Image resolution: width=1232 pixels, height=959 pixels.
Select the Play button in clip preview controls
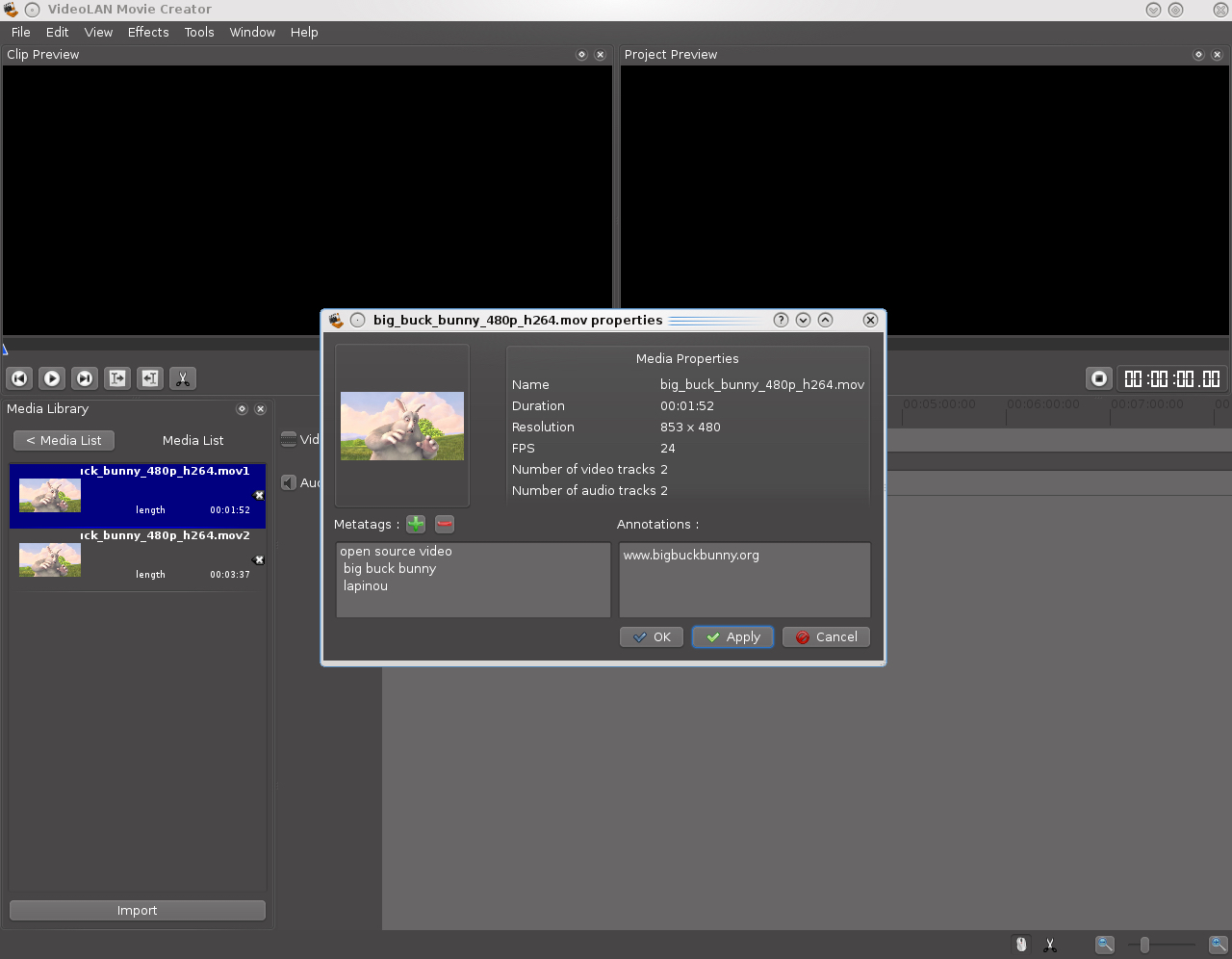52,378
